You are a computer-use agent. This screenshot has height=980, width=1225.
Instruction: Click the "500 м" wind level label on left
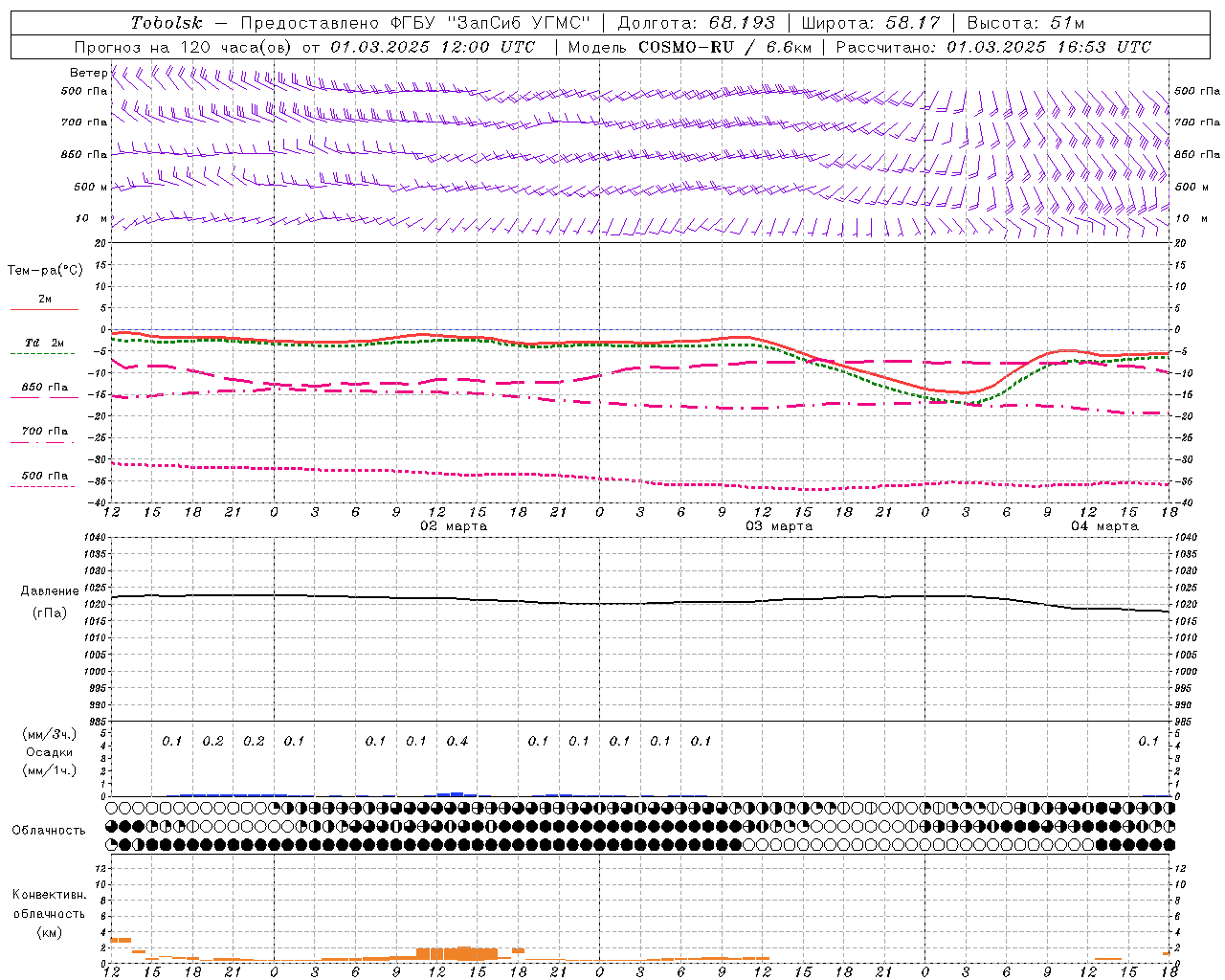pyautogui.click(x=91, y=187)
